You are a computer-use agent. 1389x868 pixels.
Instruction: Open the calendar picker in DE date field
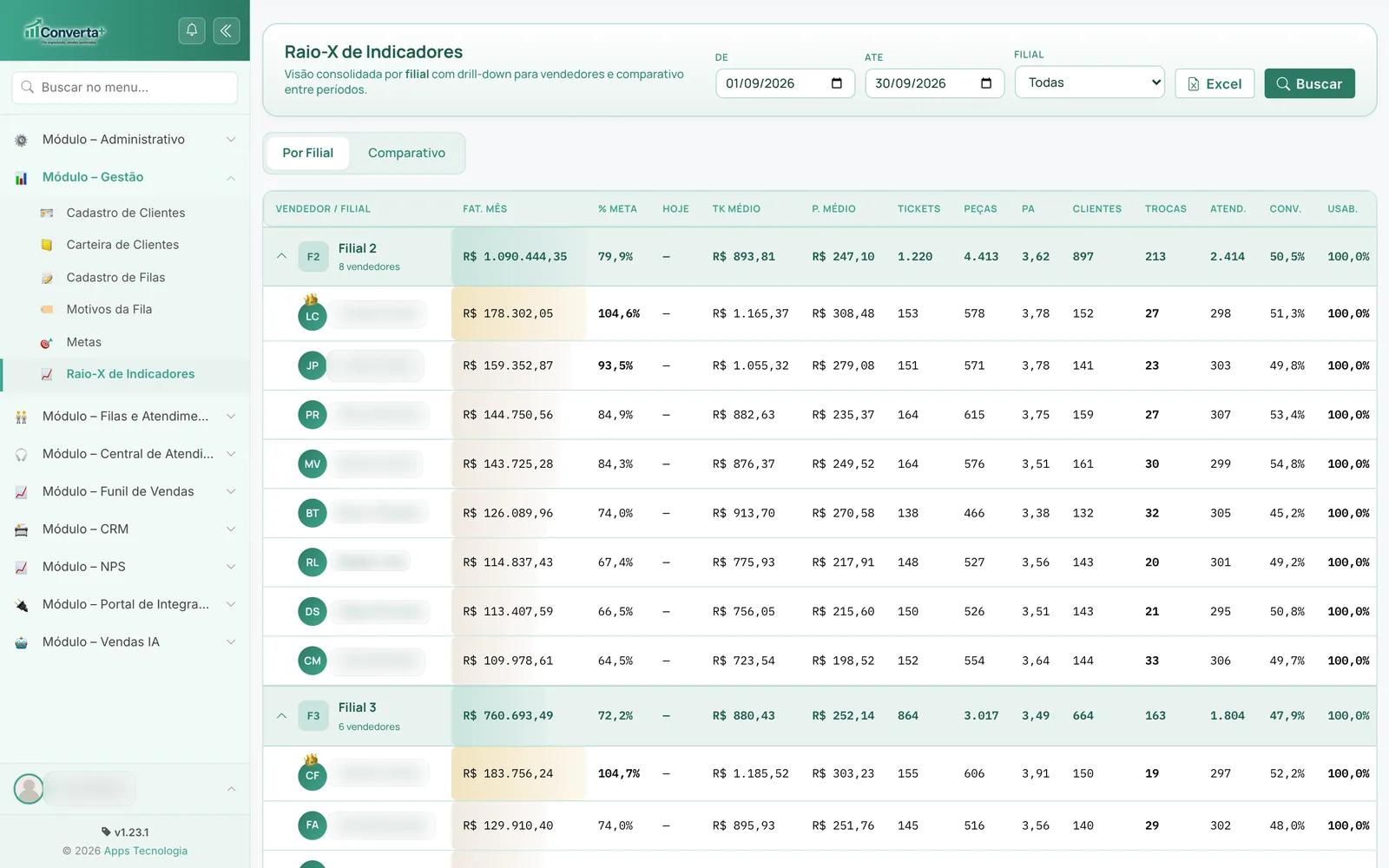point(837,83)
